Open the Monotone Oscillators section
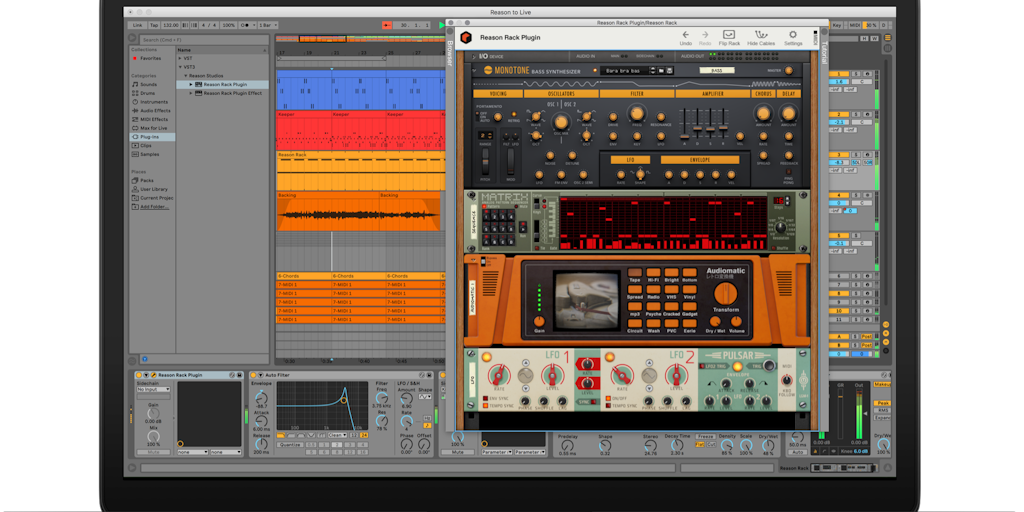 (562, 93)
